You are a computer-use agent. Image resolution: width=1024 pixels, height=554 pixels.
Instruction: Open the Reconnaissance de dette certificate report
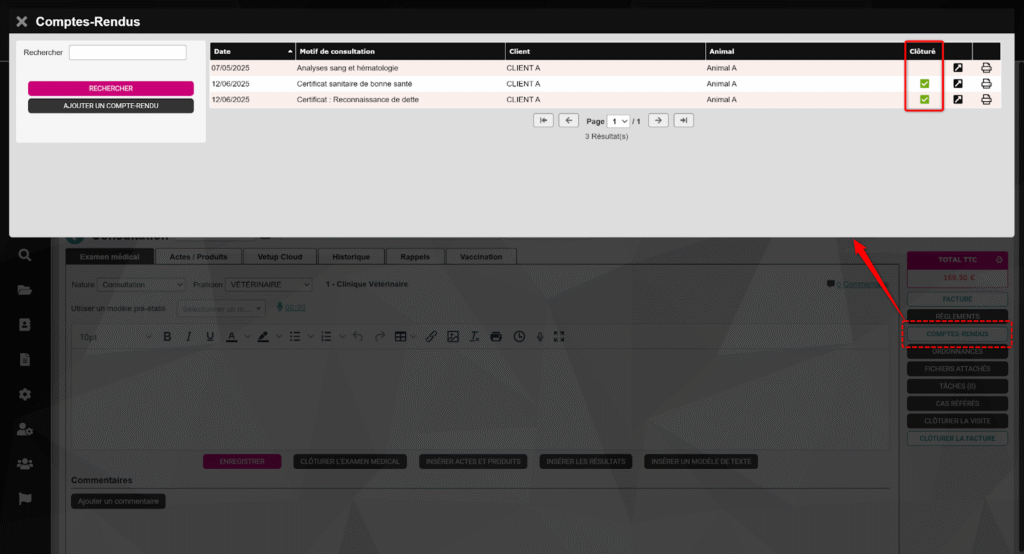pos(957,100)
